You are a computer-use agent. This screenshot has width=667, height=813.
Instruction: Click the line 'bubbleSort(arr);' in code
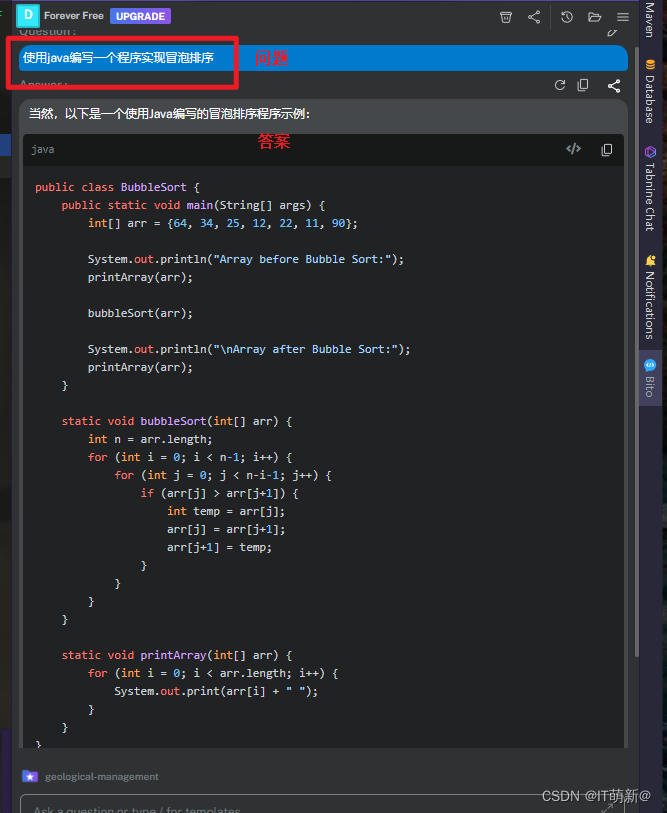(140, 313)
